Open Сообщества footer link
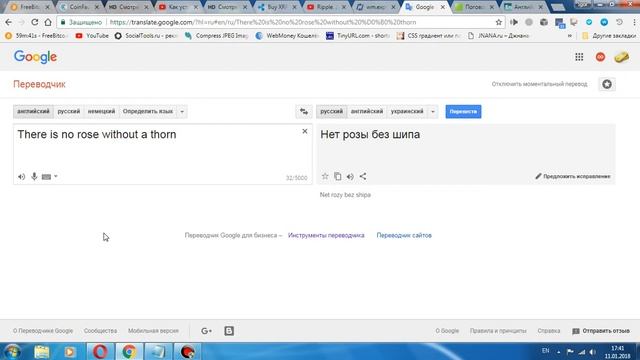640x360 pixels. (x=100, y=331)
